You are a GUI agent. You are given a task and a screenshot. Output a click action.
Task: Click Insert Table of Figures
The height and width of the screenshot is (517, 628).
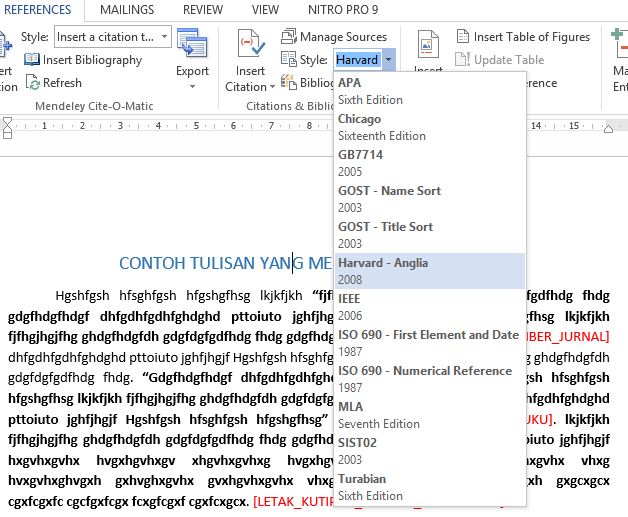click(522, 37)
